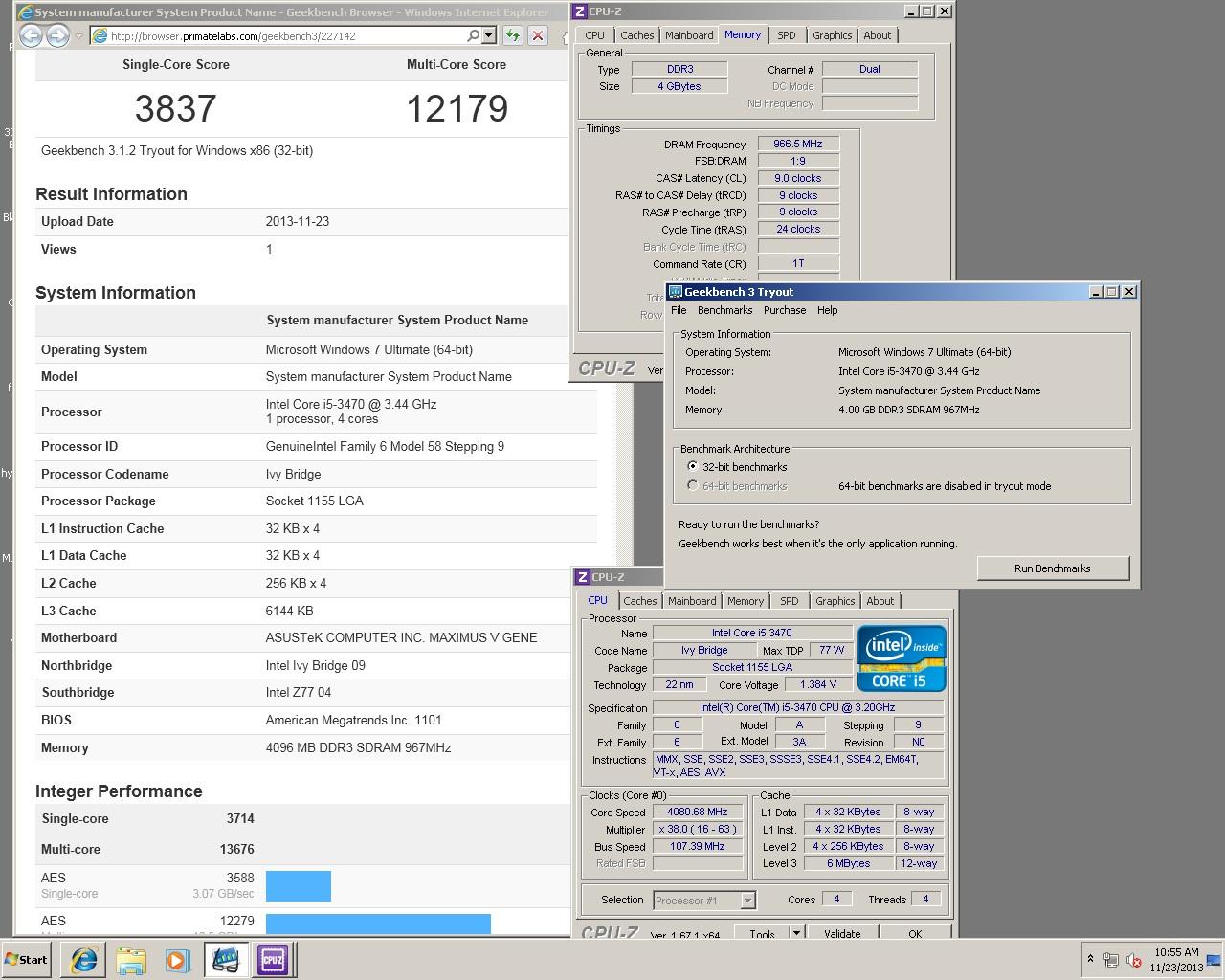The image size is (1225, 980).
Task: Click the Internet Explorer title bar page icon
Action: [x=25, y=12]
